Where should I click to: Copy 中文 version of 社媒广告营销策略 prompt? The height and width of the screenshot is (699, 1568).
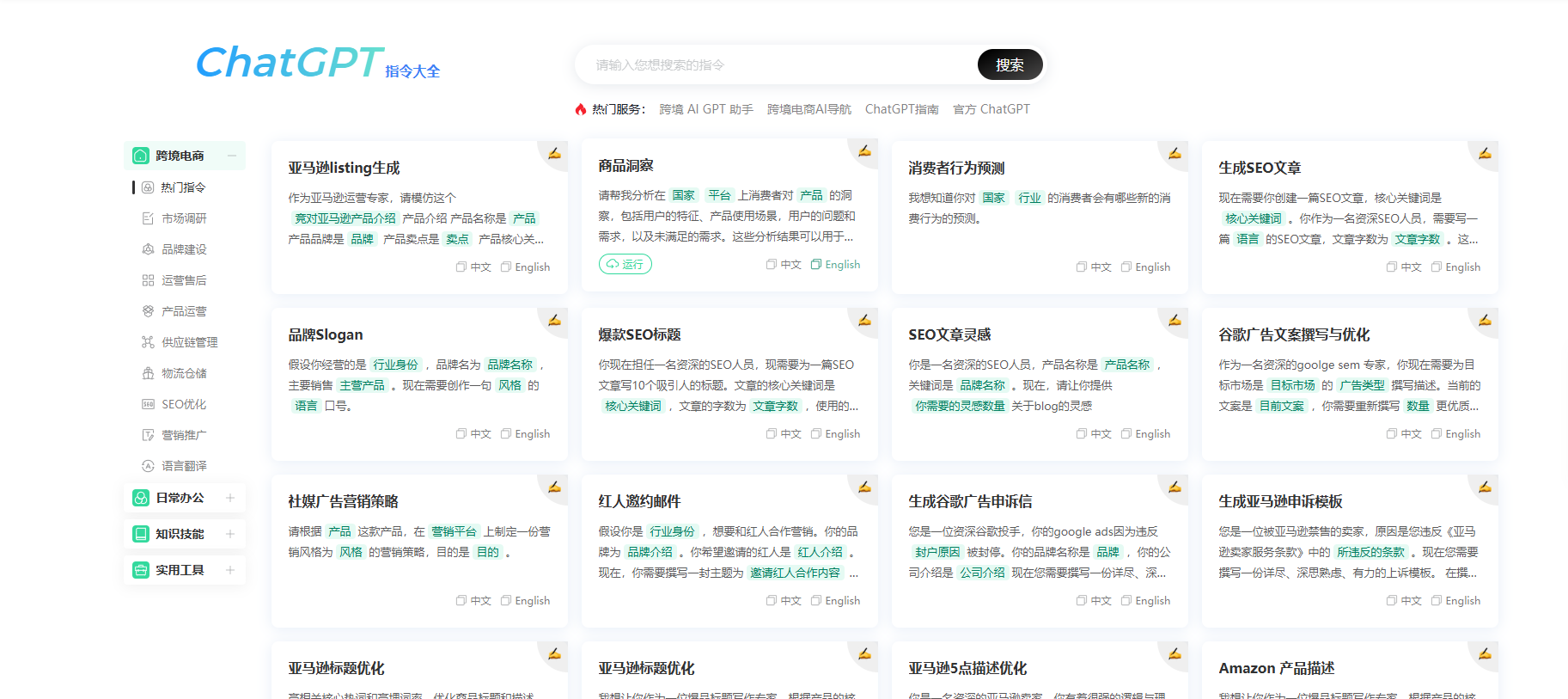473,601
